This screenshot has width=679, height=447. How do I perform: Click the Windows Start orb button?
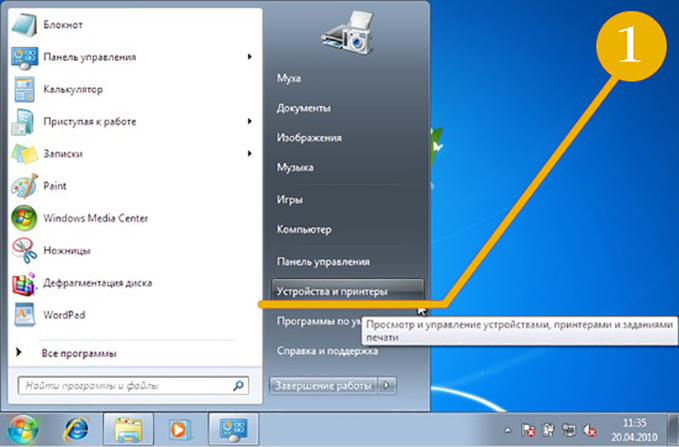(x=23, y=427)
